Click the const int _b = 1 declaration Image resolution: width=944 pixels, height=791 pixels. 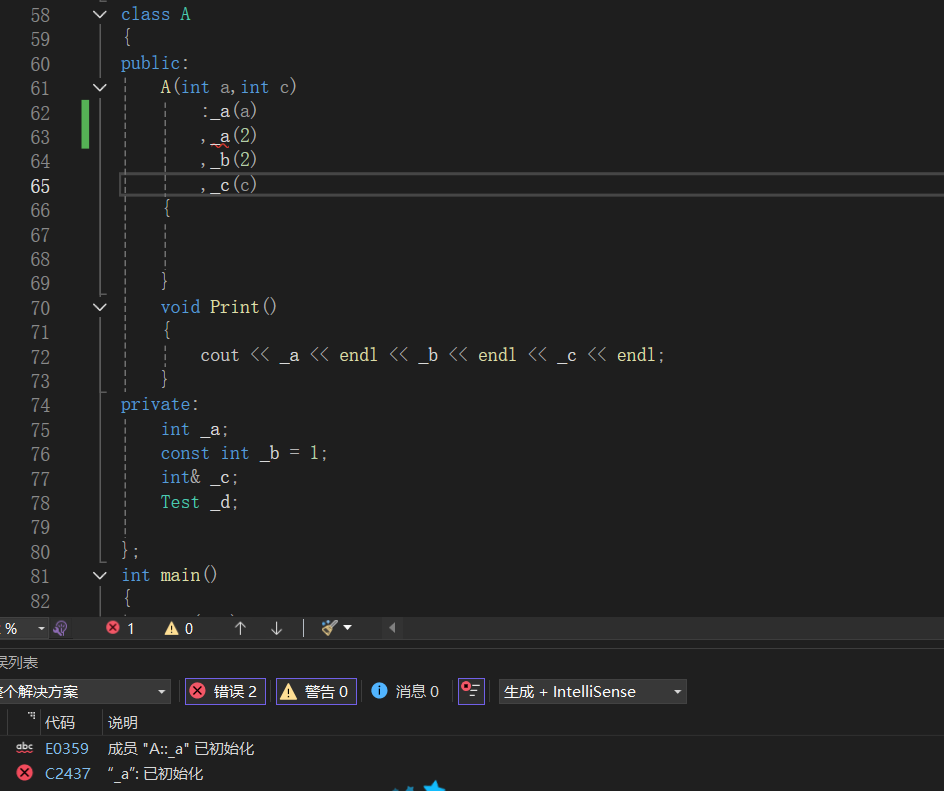[244, 453]
